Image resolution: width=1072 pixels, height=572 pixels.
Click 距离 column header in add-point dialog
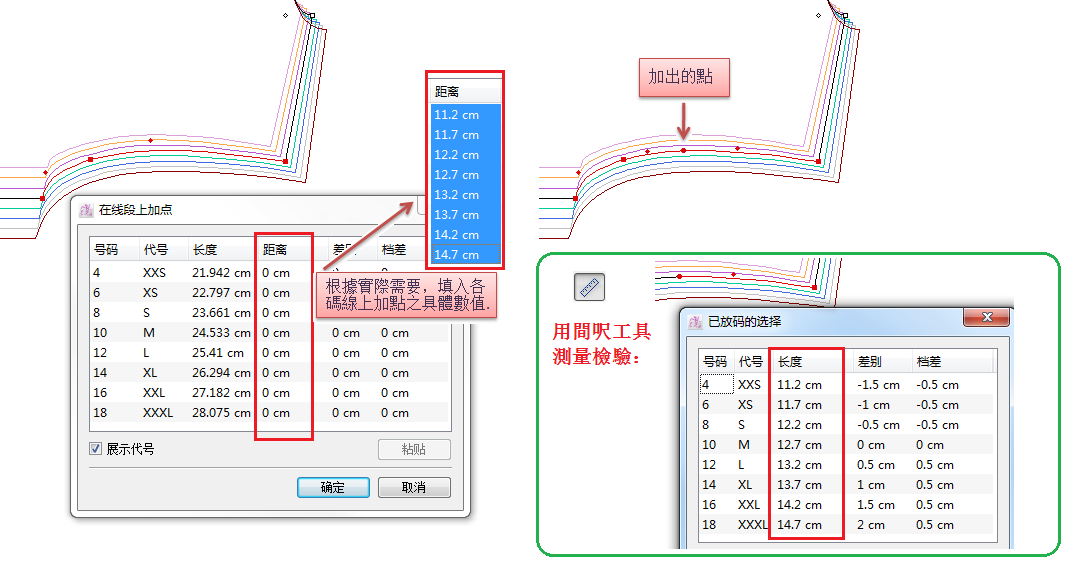[x=275, y=250]
